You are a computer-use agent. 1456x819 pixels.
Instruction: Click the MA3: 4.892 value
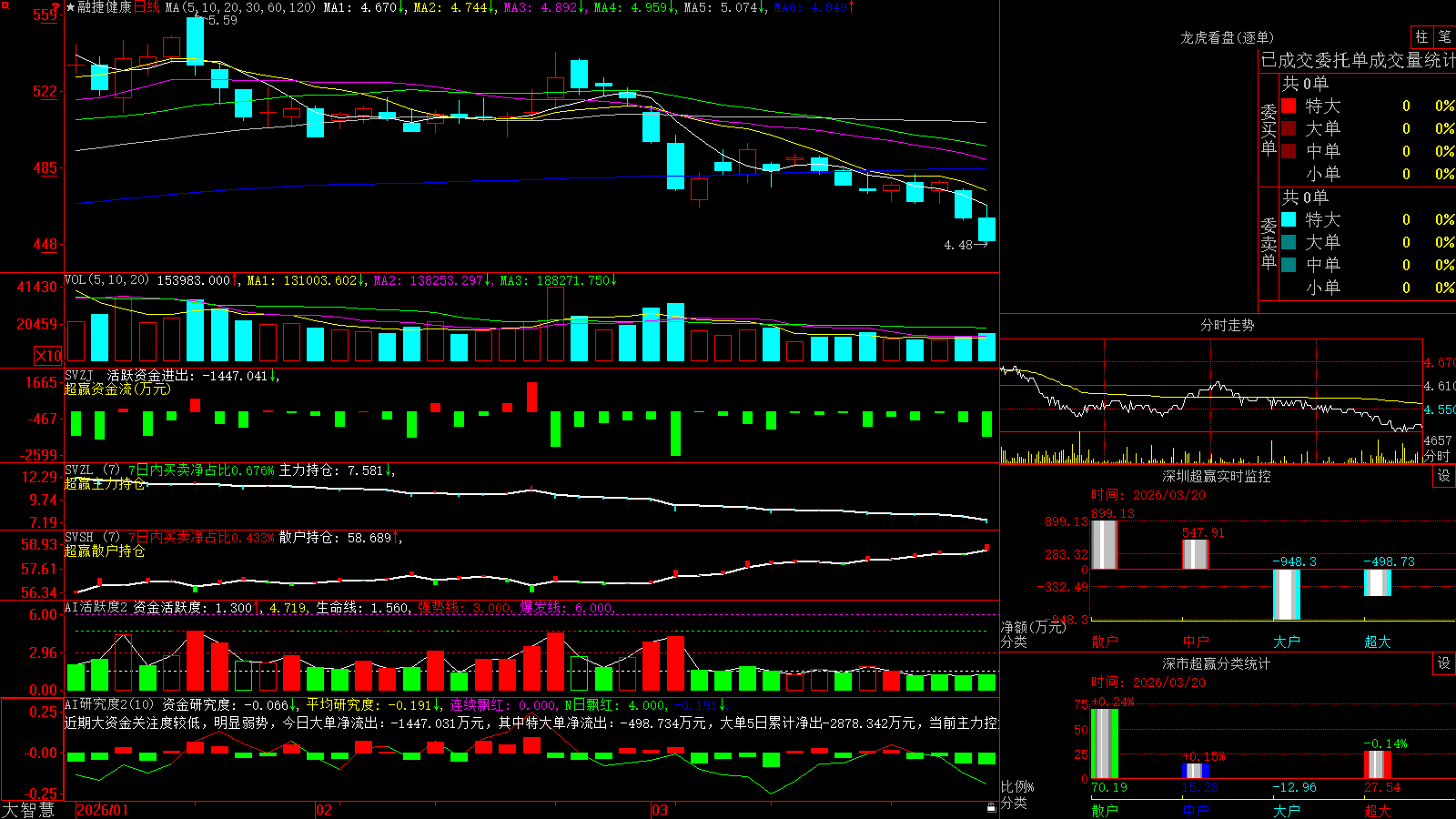(541, 7)
